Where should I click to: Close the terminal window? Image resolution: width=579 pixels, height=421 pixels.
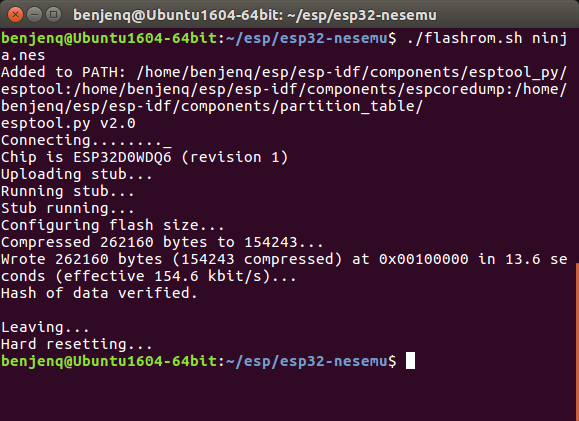15,15
